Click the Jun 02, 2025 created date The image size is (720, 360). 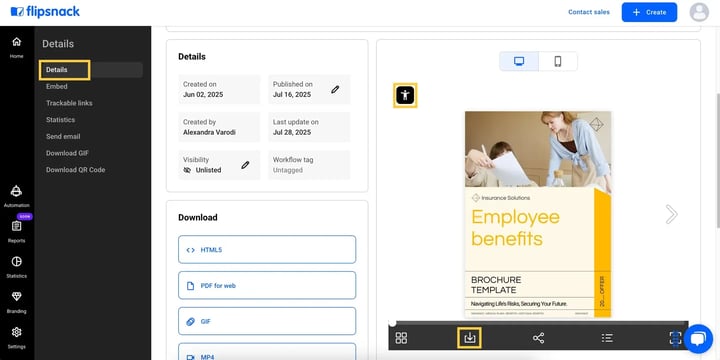point(203,95)
